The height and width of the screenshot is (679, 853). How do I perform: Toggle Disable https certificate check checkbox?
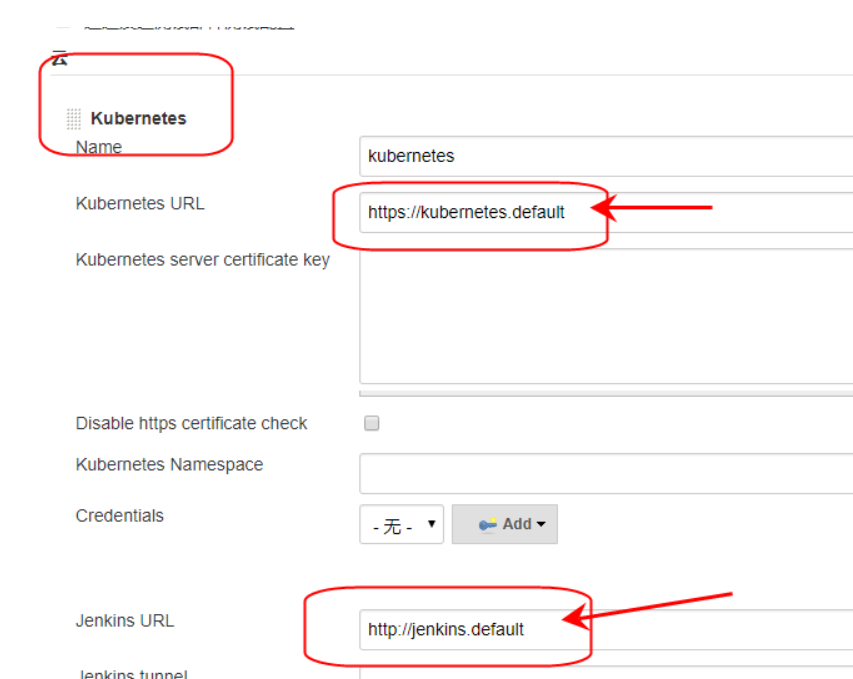pos(372,423)
